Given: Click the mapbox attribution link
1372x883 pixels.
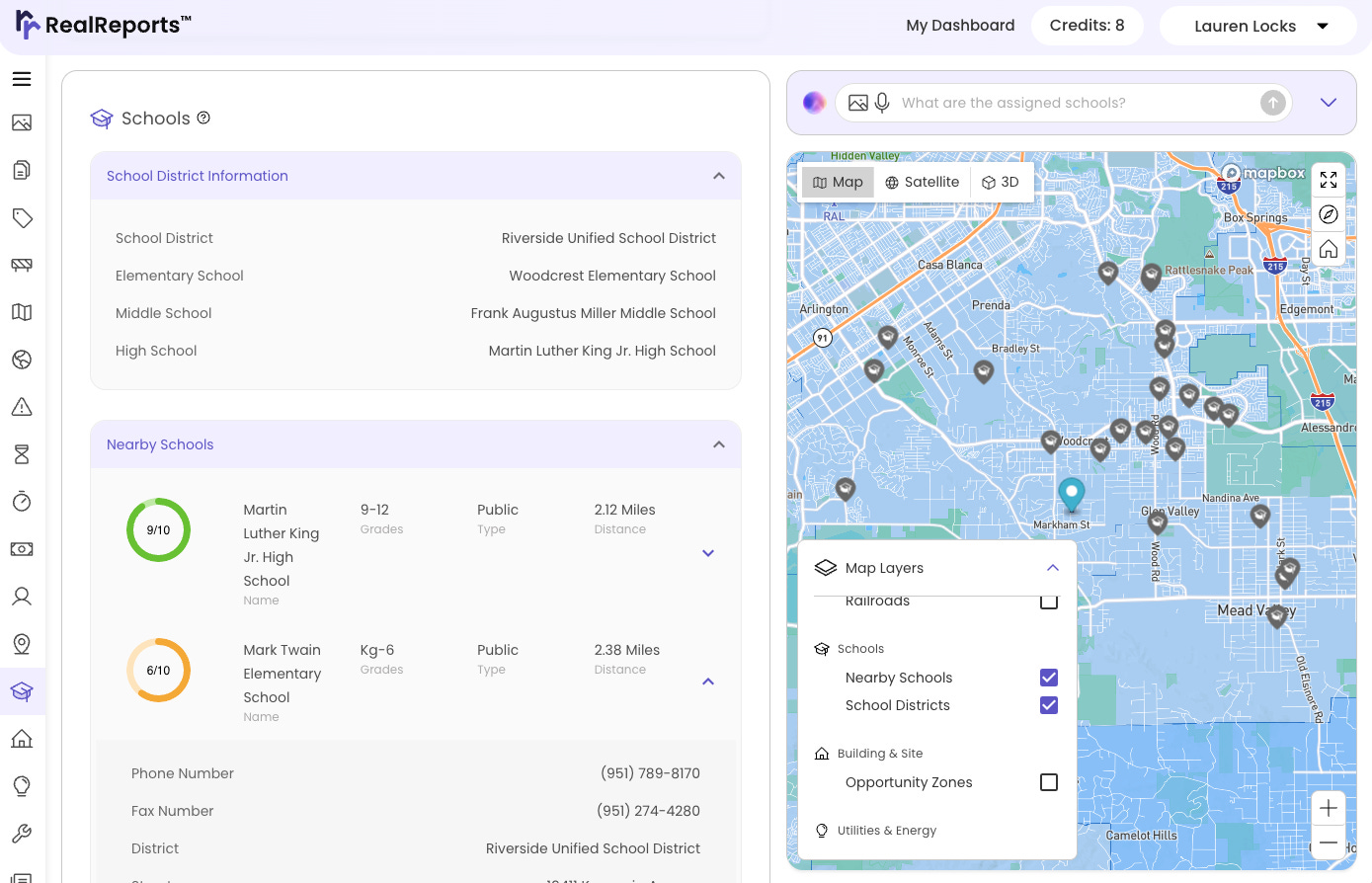Looking at the screenshot, I should [x=1264, y=173].
